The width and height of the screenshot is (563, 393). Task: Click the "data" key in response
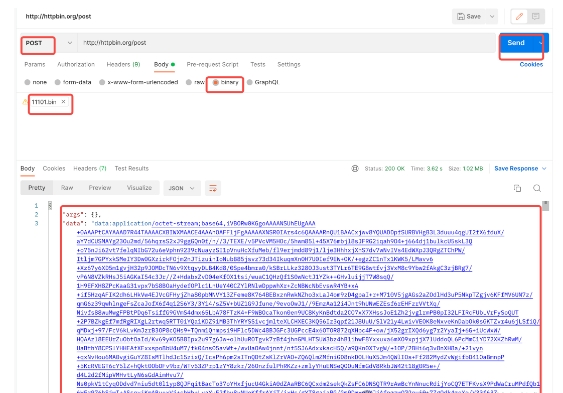coord(74,223)
